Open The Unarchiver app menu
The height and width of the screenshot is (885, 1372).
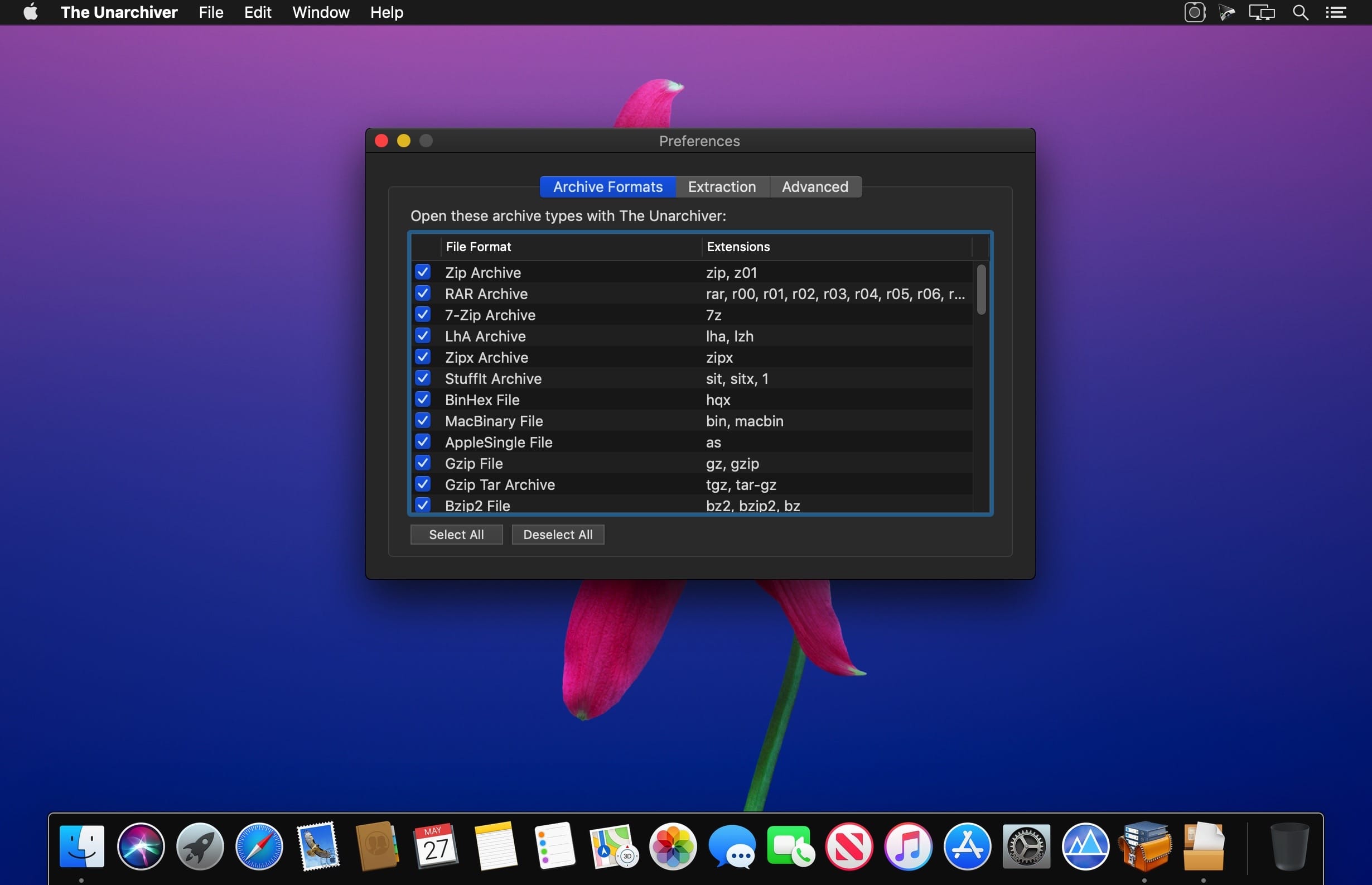pyautogui.click(x=119, y=12)
